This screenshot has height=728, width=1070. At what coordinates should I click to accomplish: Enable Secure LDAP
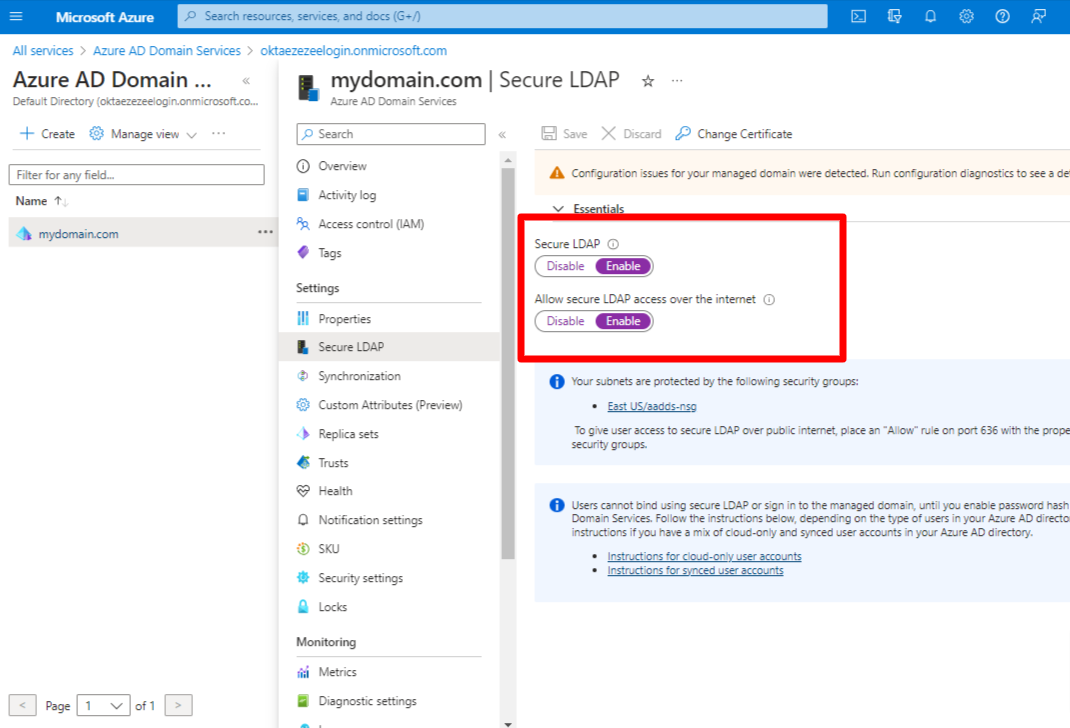tap(623, 266)
